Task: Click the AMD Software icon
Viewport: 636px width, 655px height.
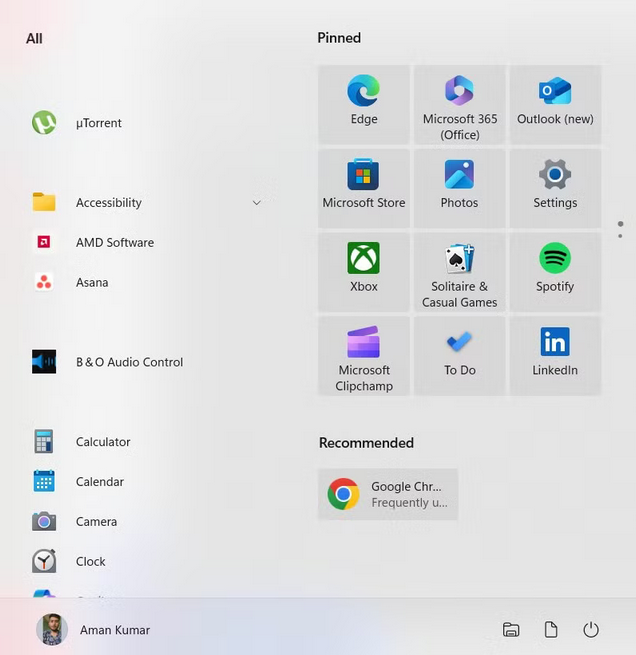Action: [44, 242]
